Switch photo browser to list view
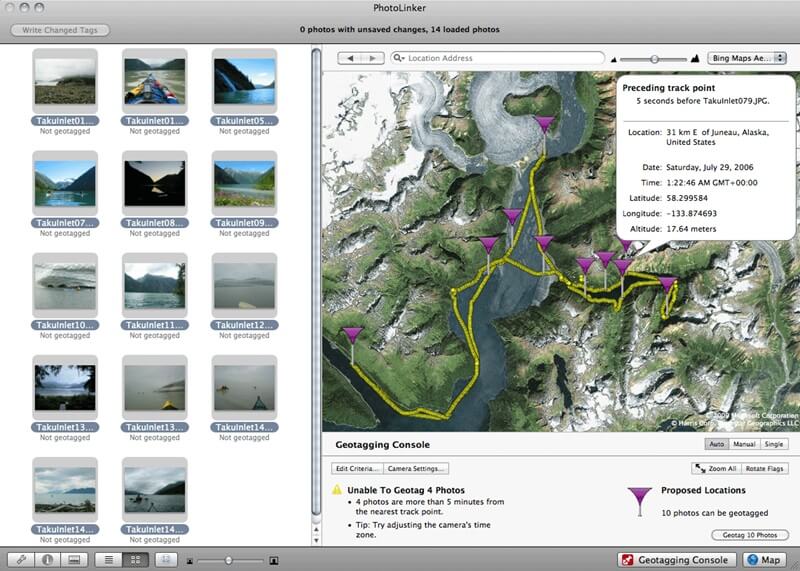800x571 pixels. coord(110,560)
